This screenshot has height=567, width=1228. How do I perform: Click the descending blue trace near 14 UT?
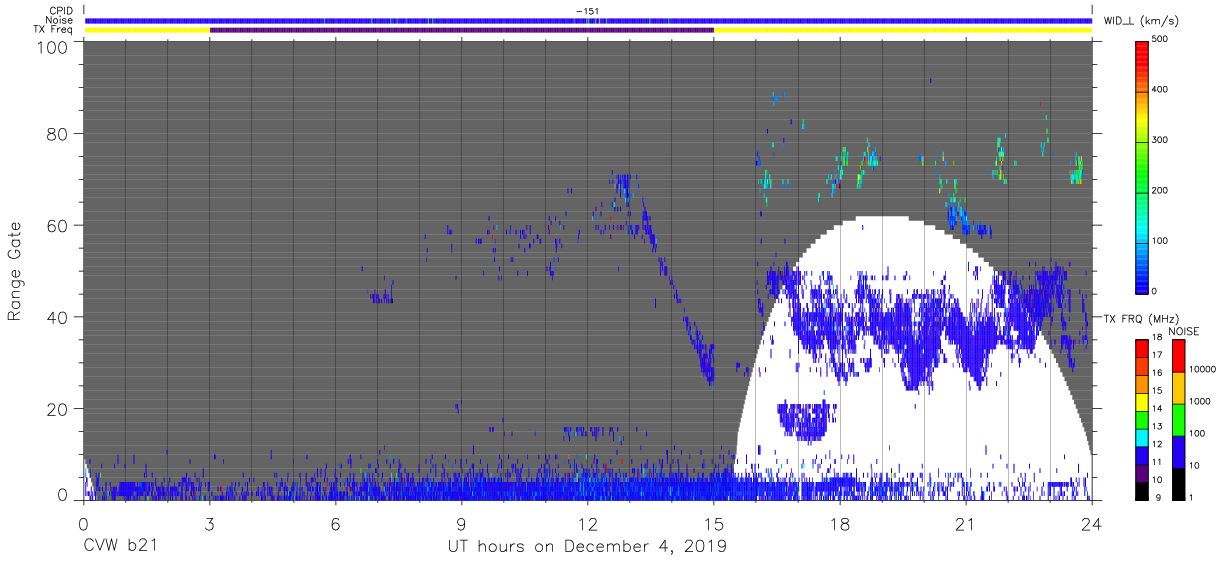(x=678, y=295)
